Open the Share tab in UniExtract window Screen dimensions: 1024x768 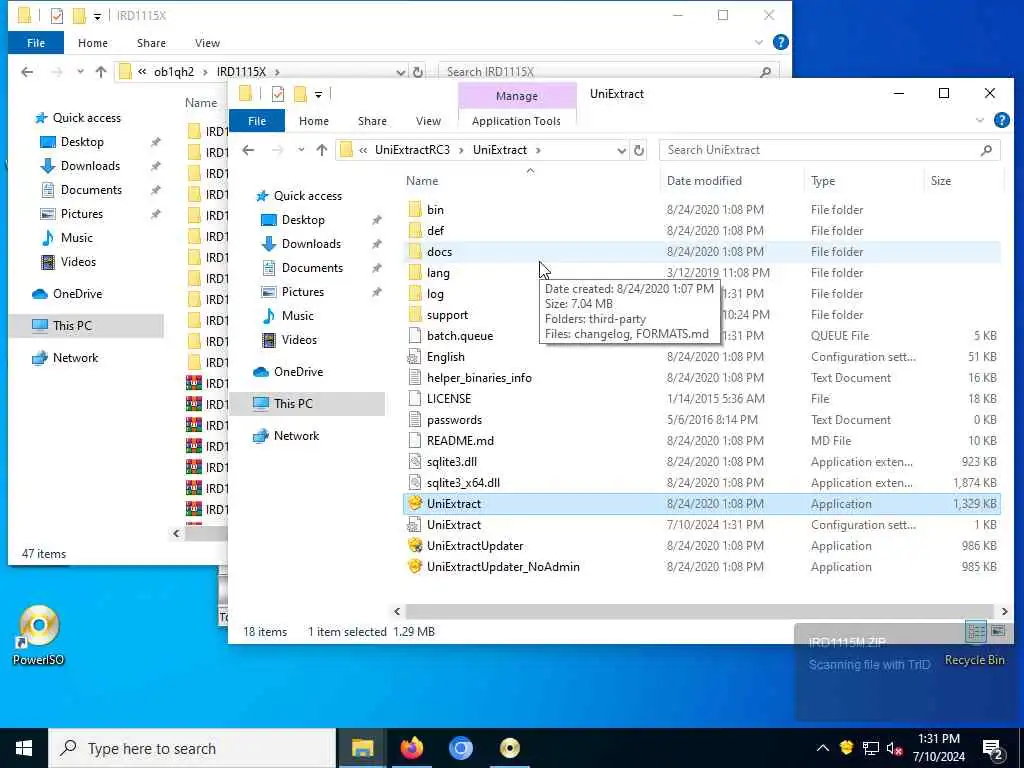(x=372, y=121)
